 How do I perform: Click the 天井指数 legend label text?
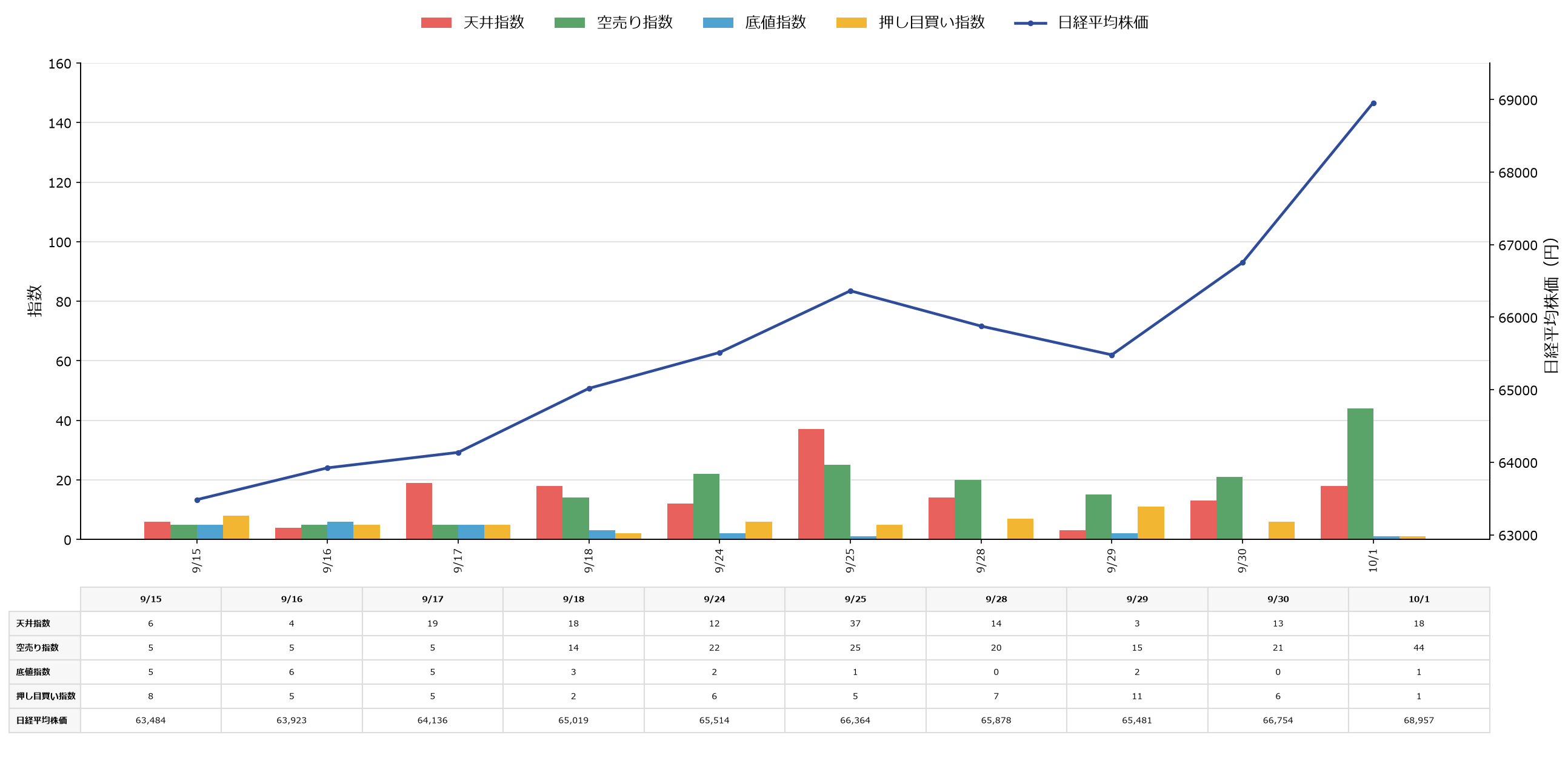point(493,22)
